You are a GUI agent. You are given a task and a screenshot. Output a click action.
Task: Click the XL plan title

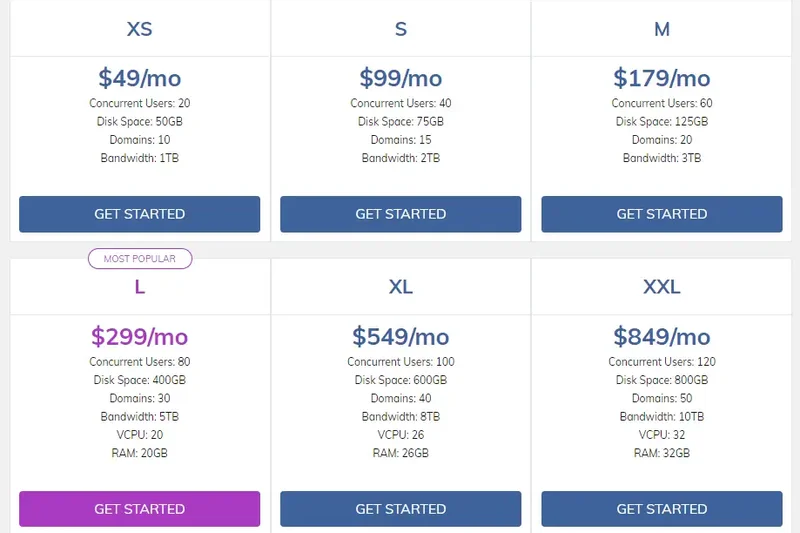point(401,287)
